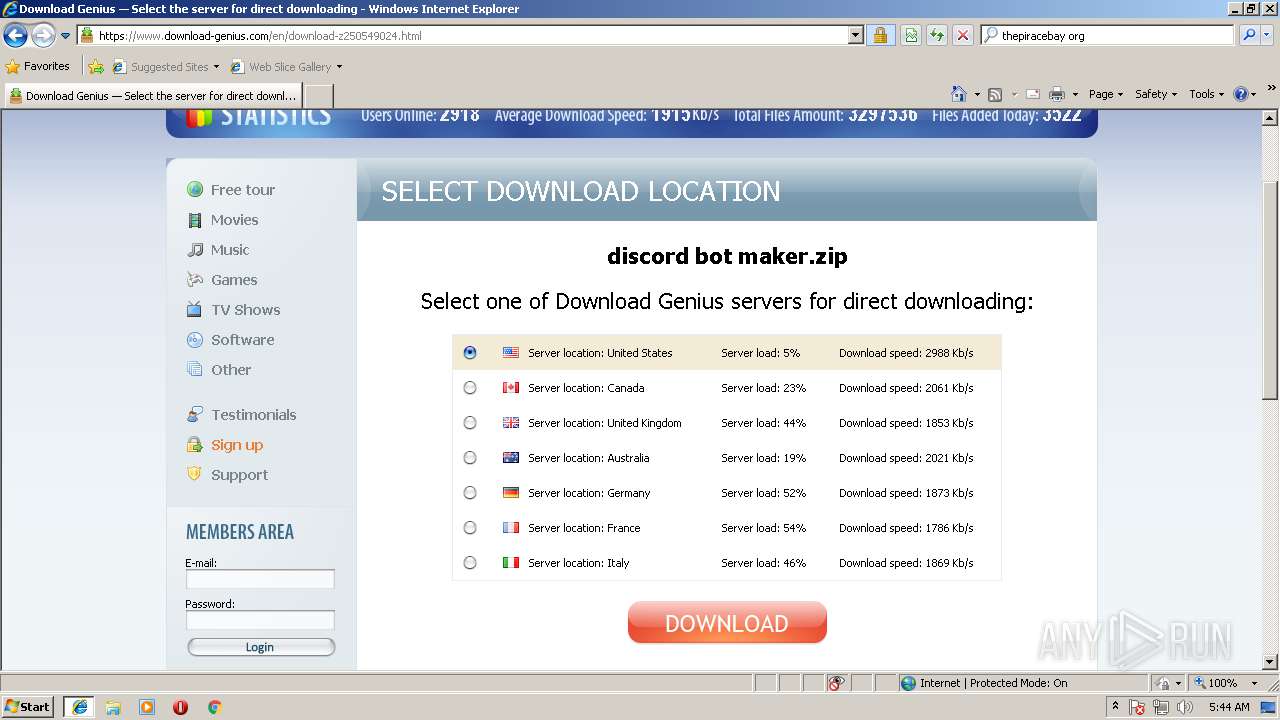This screenshot has height=720, width=1280.
Task: Open the Testimonials link
Action: coord(253,415)
